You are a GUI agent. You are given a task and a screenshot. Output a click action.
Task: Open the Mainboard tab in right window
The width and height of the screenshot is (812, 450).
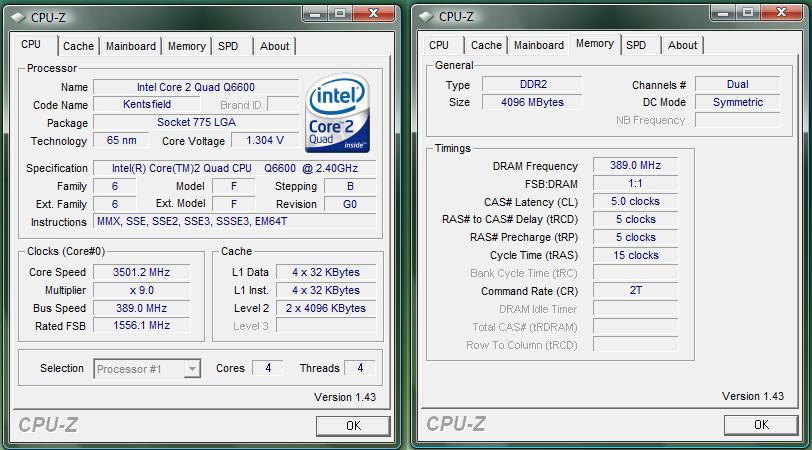pyautogui.click(x=539, y=45)
